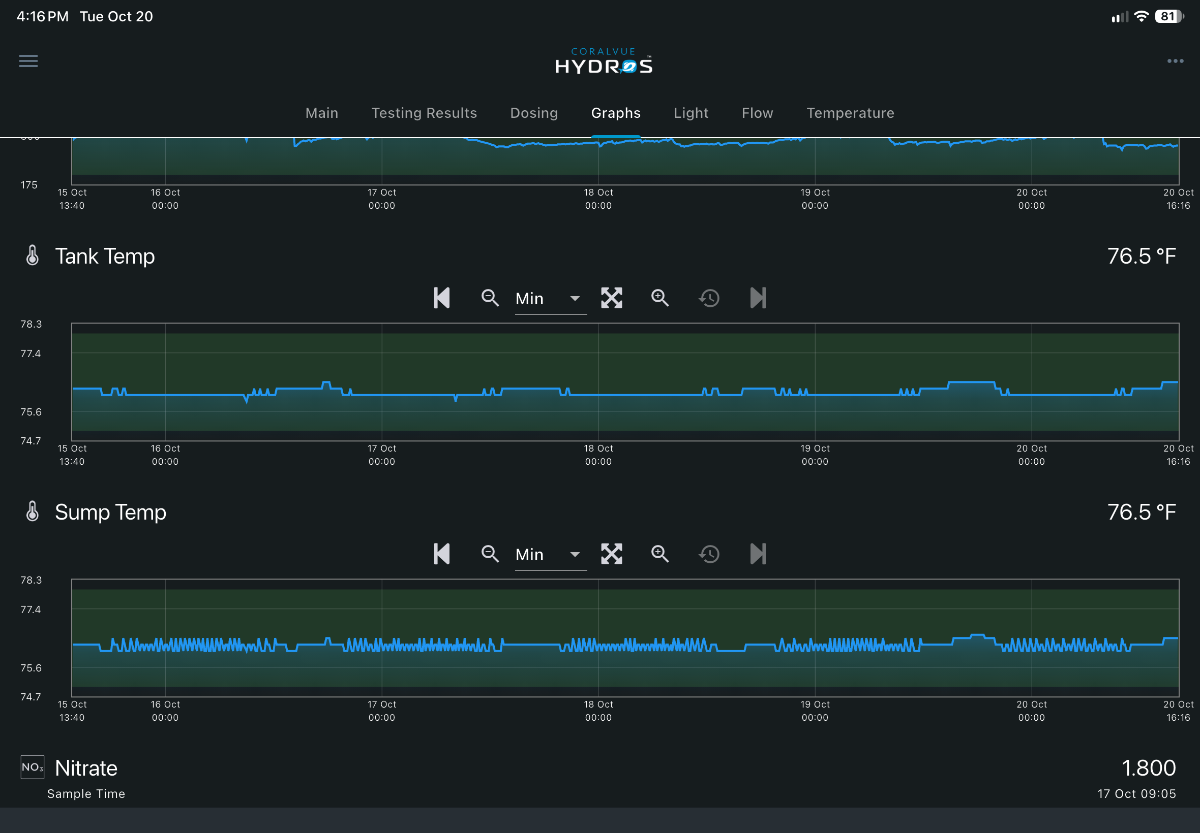Tap the Nitrate heading label
1200x833 pixels.
click(x=86, y=768)
